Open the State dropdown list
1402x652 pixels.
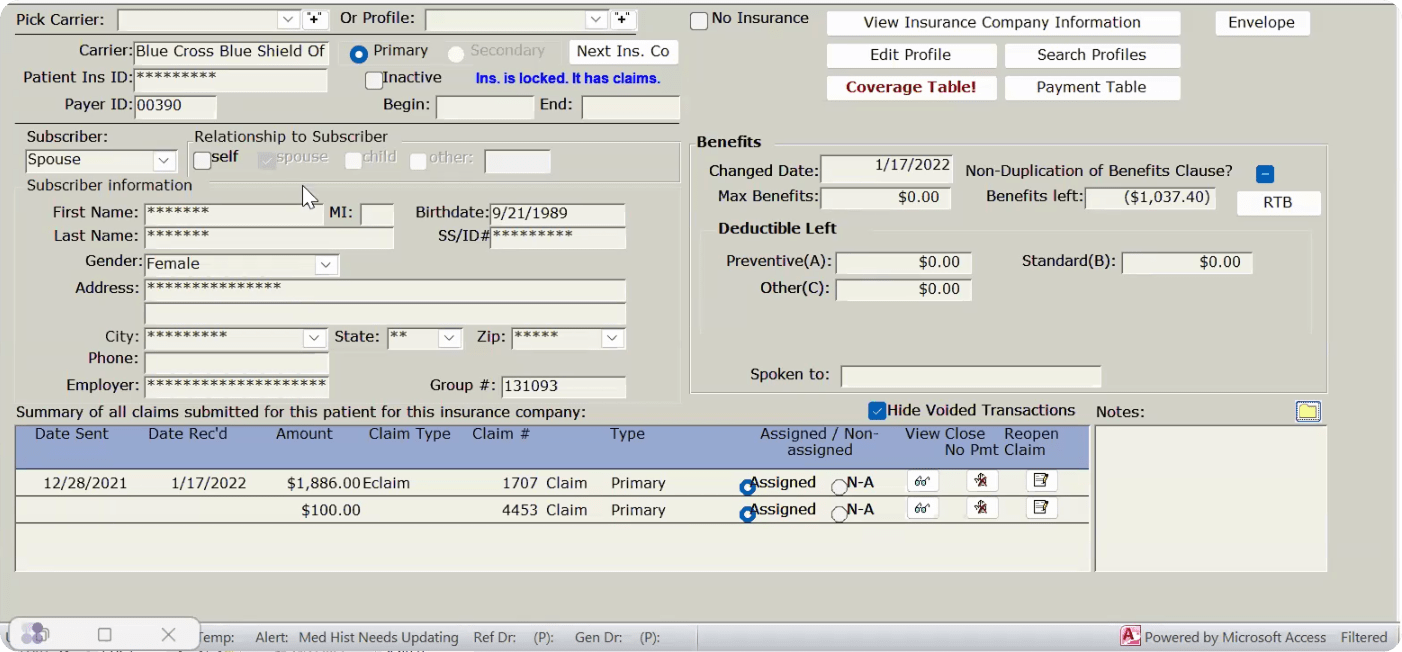coord(449,339)
